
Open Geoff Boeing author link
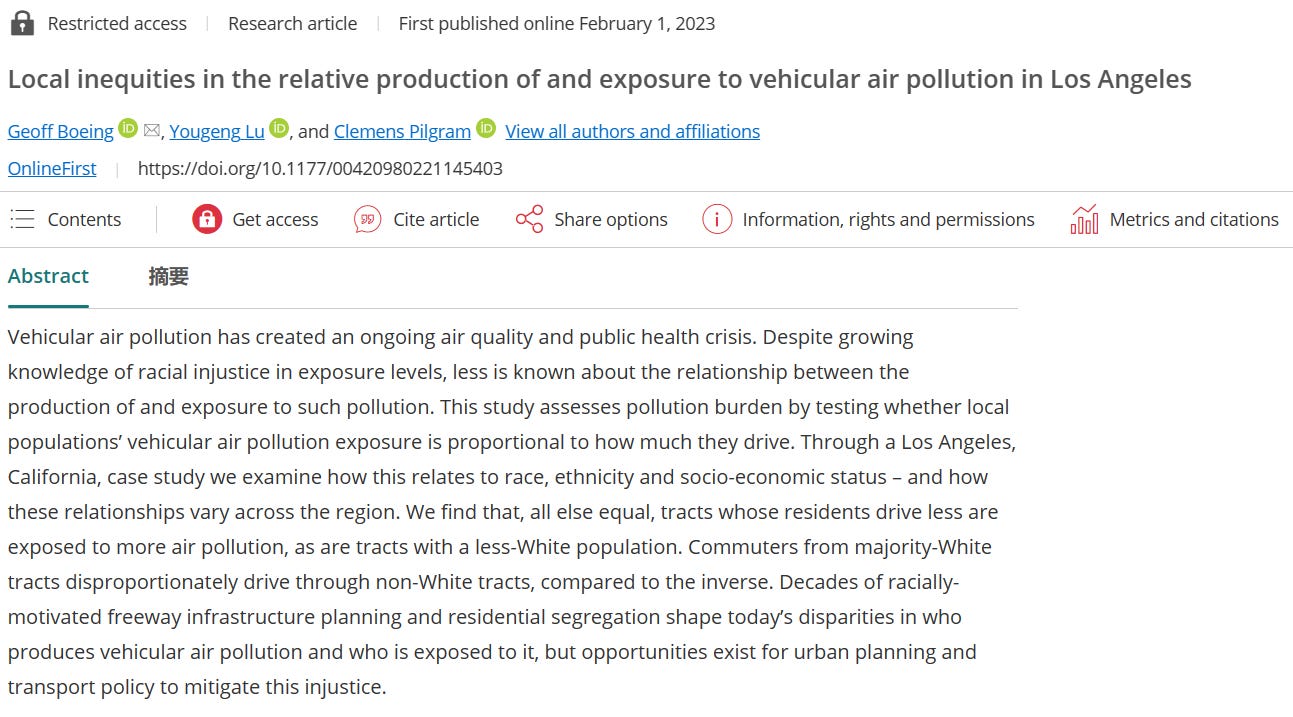pyautogui.click(x=61, y=131)
